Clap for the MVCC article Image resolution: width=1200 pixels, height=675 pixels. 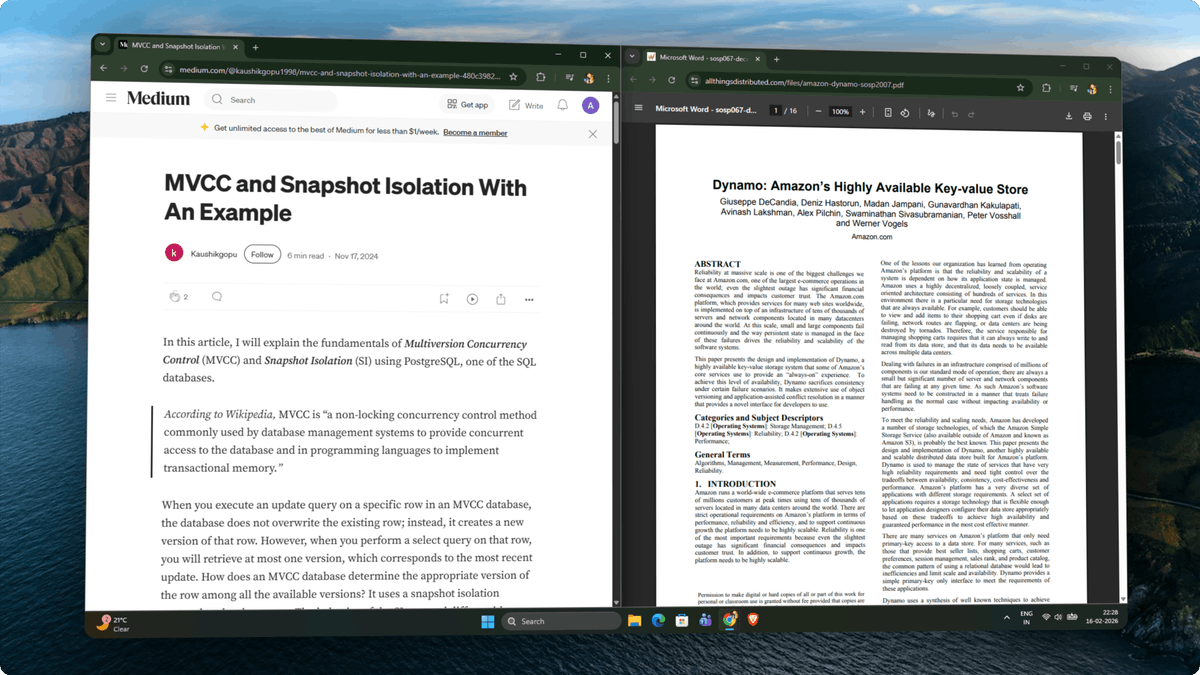(175, 297)
